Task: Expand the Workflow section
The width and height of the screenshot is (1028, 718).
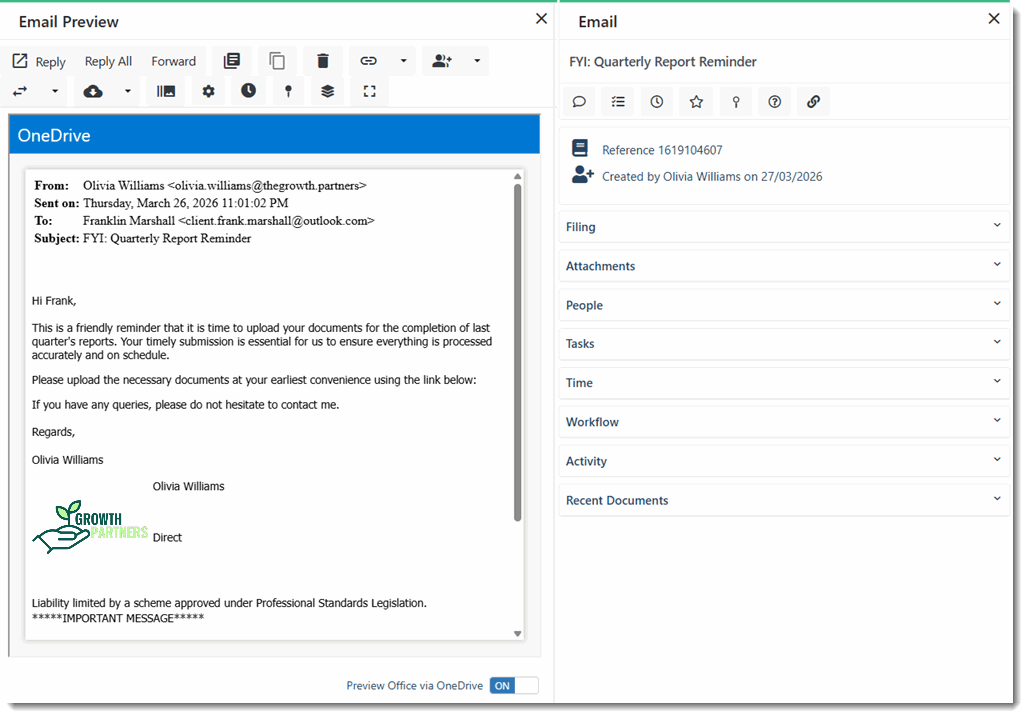Action: point(784,422)
